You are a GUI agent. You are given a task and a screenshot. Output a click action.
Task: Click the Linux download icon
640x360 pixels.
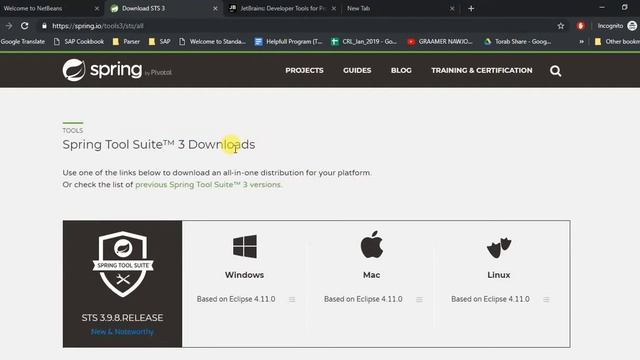[x=499, y=247]
